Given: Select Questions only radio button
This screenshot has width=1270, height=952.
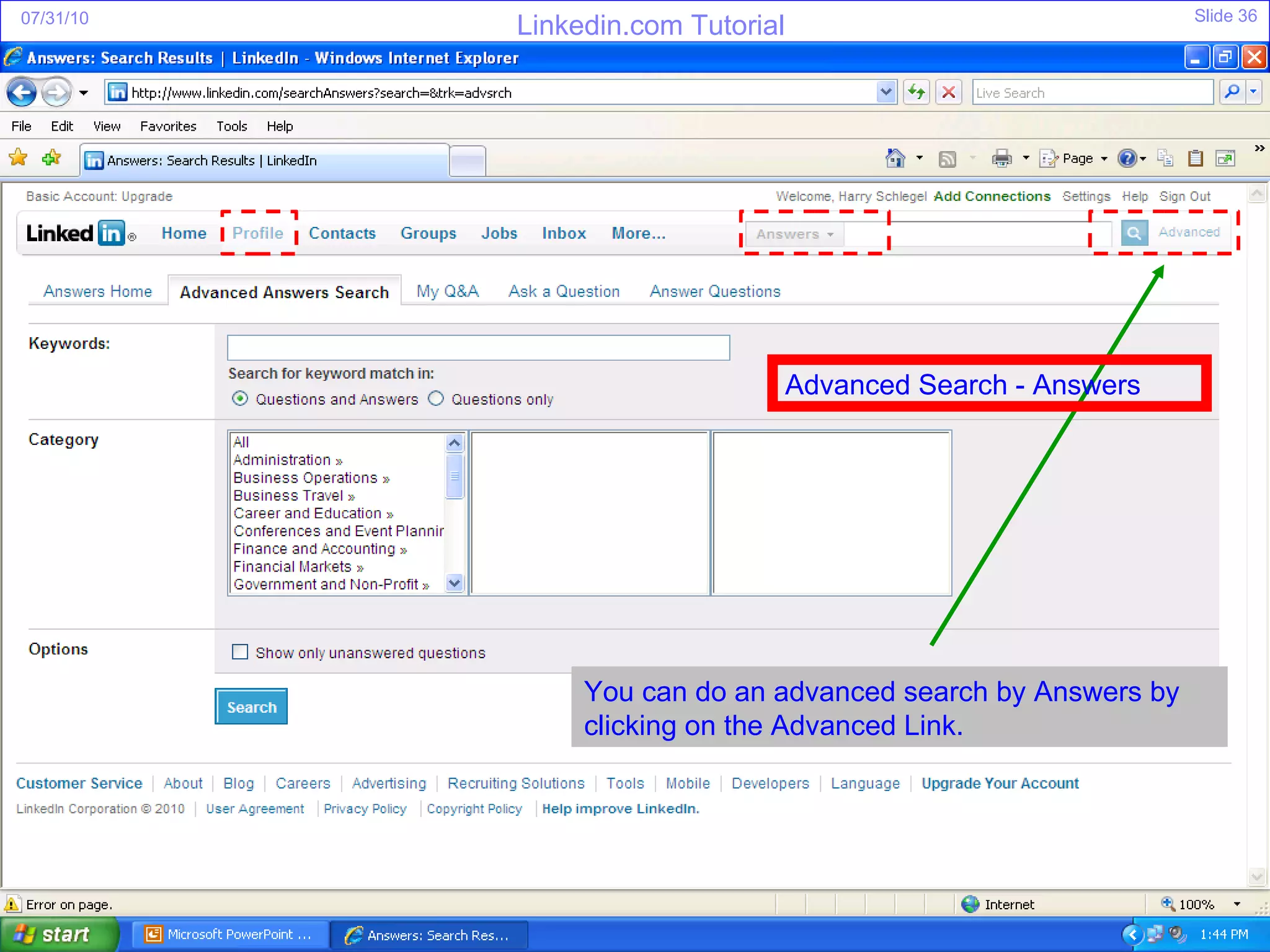Looking at the screenshot, I should click(436, 399).
